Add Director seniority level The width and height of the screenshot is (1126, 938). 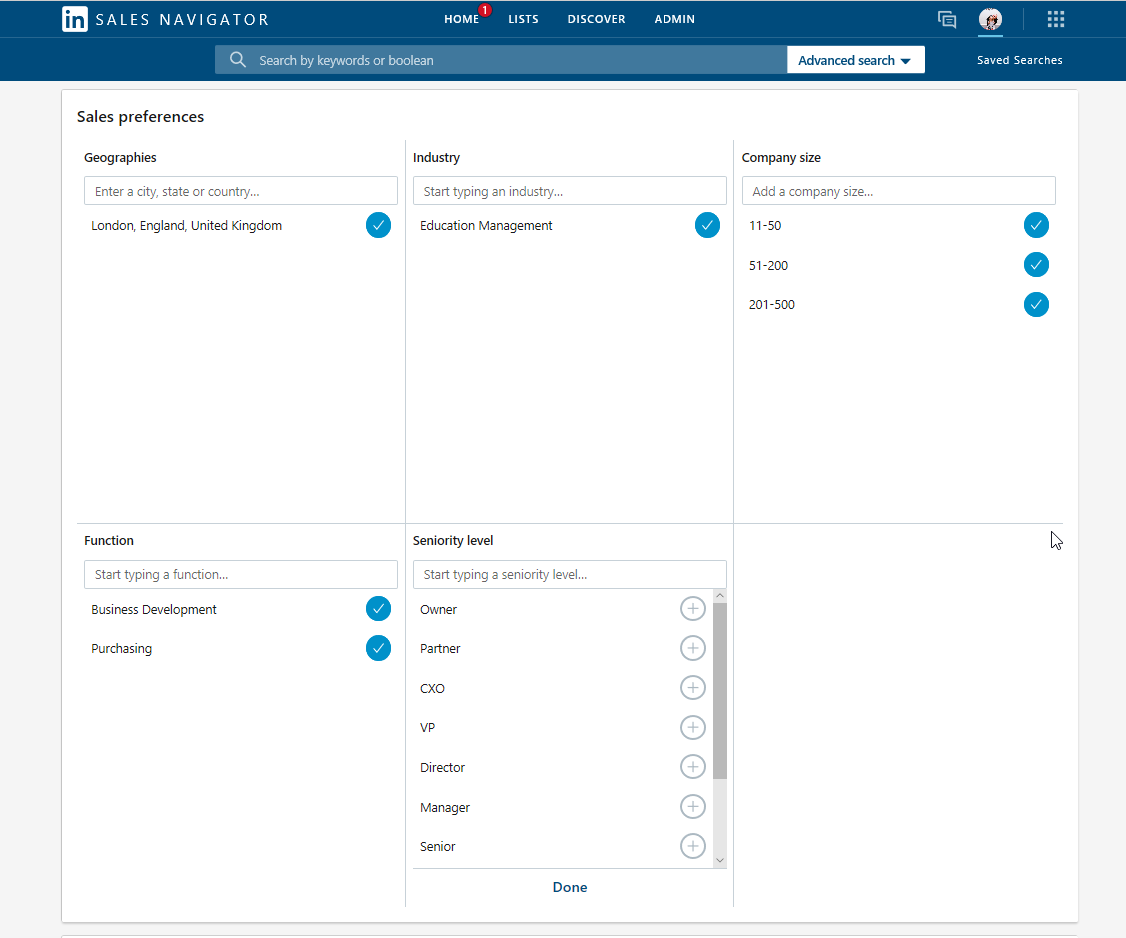693,767
